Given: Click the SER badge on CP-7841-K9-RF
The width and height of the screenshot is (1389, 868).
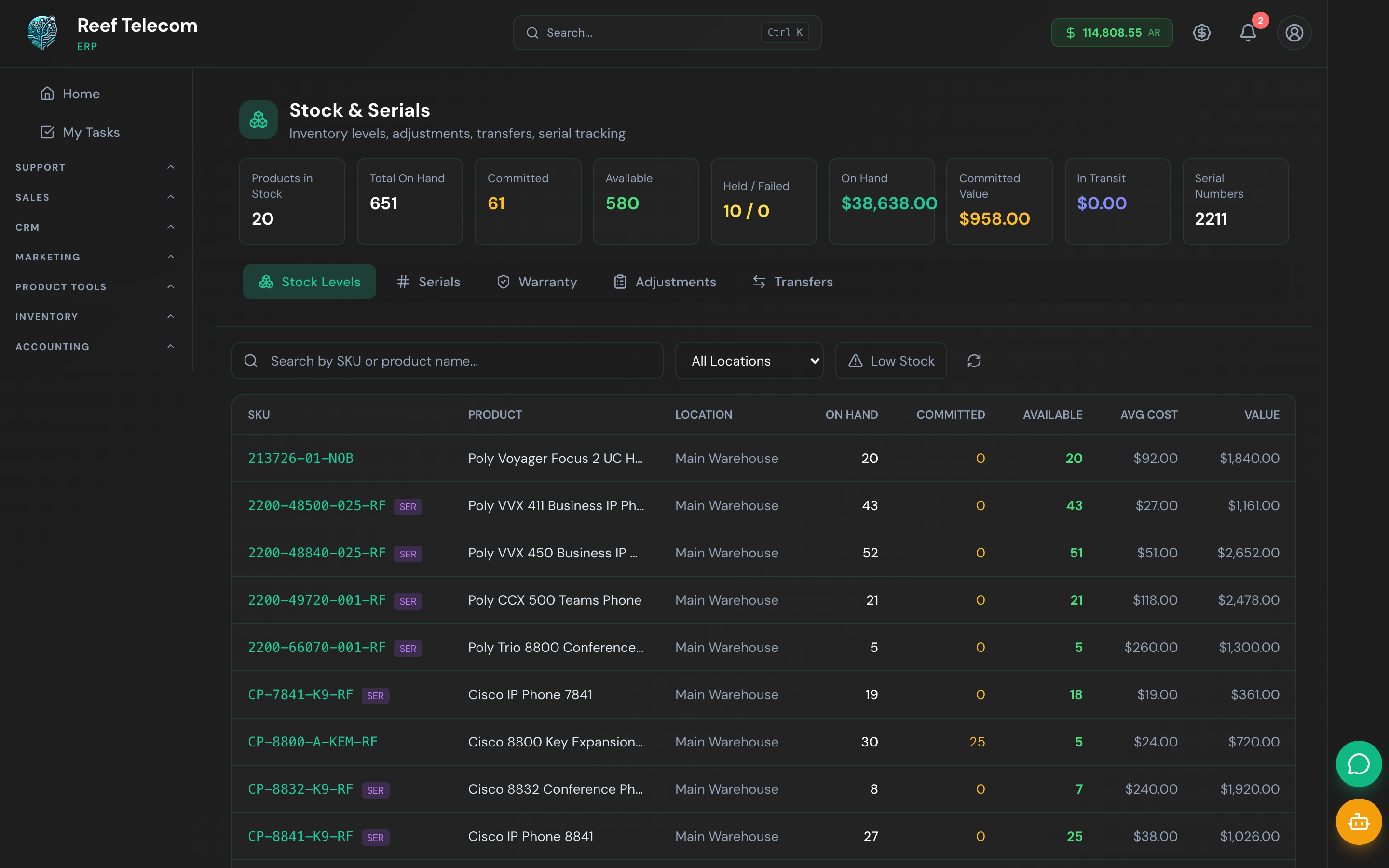Looking at the screenshot, I should coord(375,695).
